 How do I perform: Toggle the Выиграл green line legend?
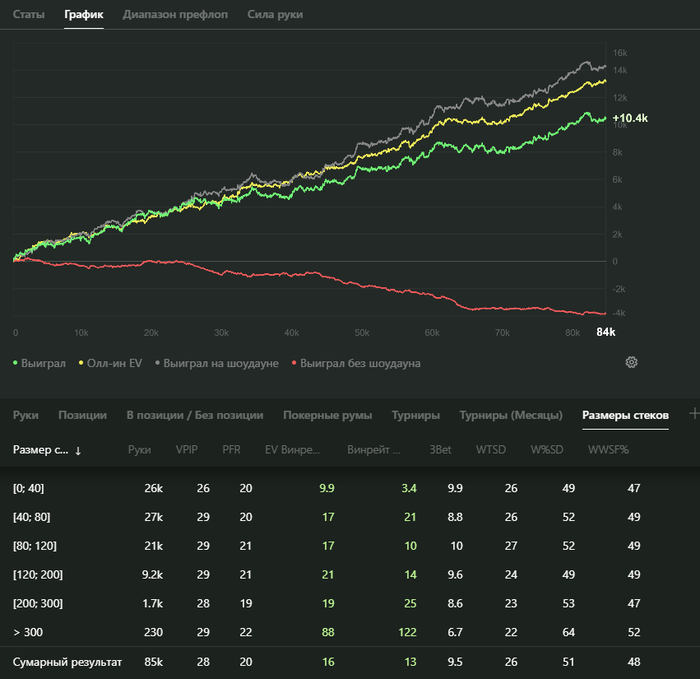tap(39, 363)
